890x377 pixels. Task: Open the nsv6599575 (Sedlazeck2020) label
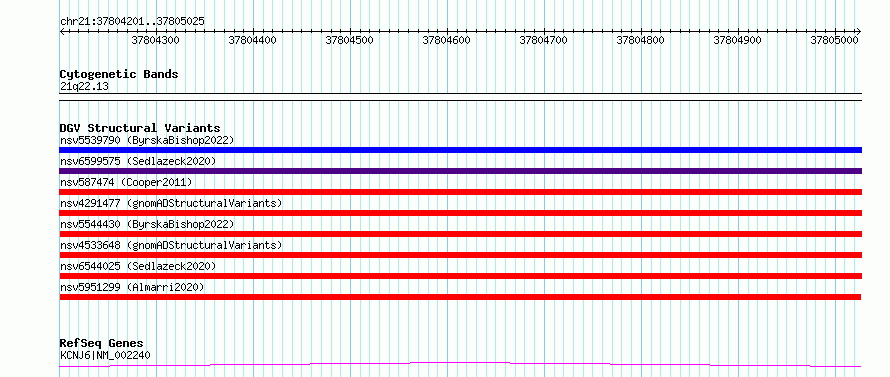click(x=138, y=161)
